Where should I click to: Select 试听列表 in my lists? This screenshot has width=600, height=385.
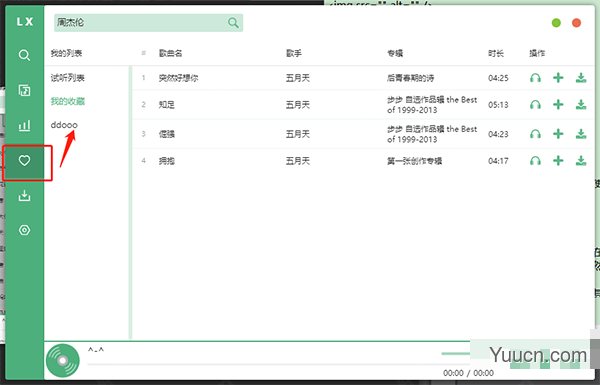(68, 78)
